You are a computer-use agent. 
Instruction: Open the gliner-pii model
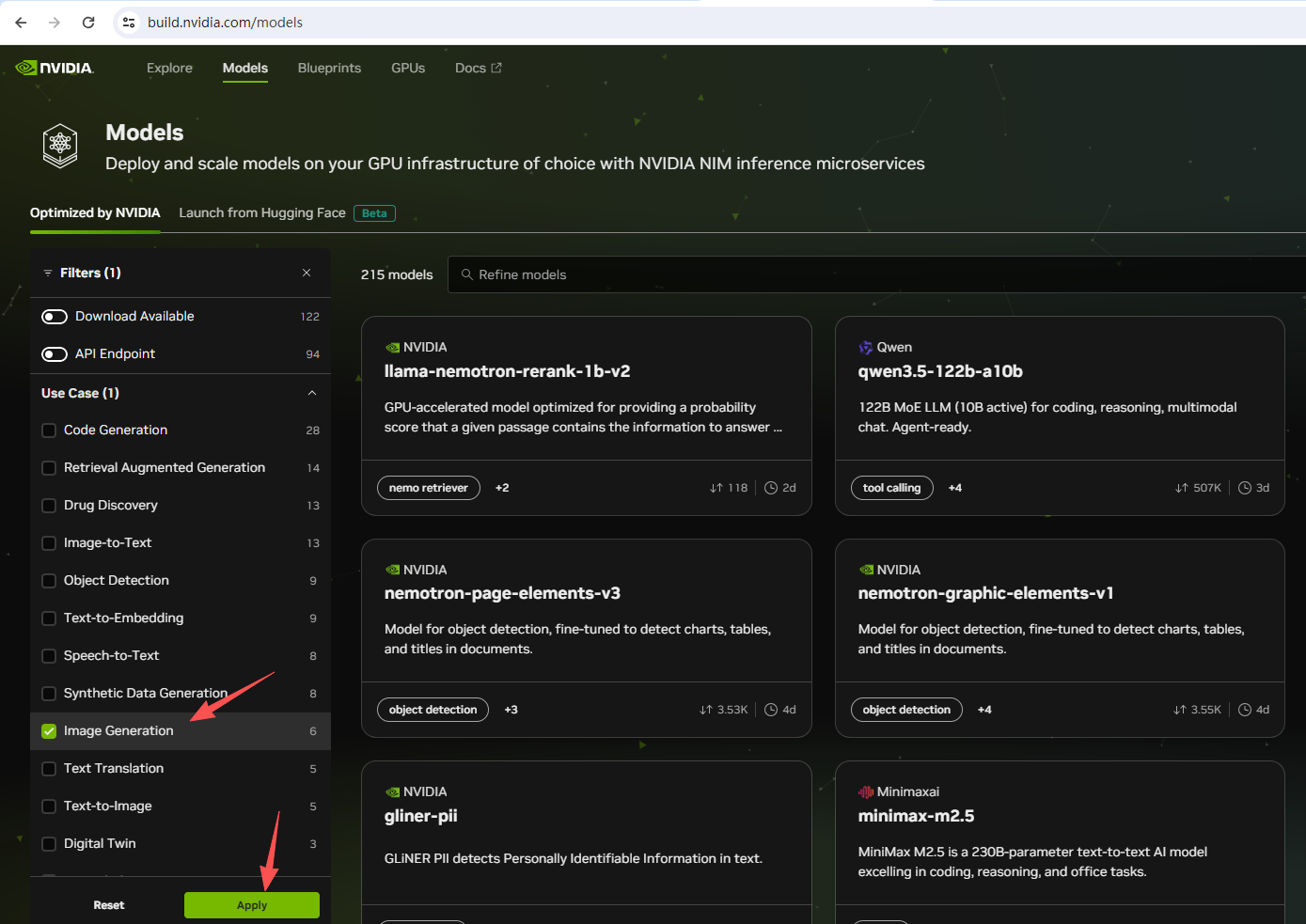pyautogui.click(x=421, y=816)
